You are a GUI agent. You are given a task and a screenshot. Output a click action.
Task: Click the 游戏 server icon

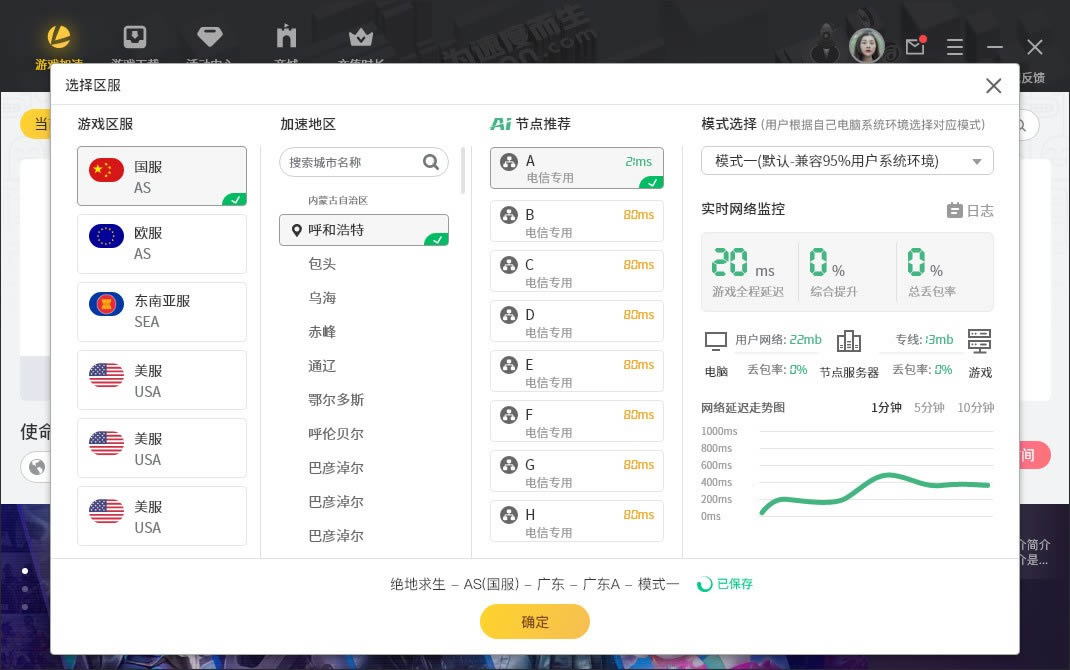[979, 341]
